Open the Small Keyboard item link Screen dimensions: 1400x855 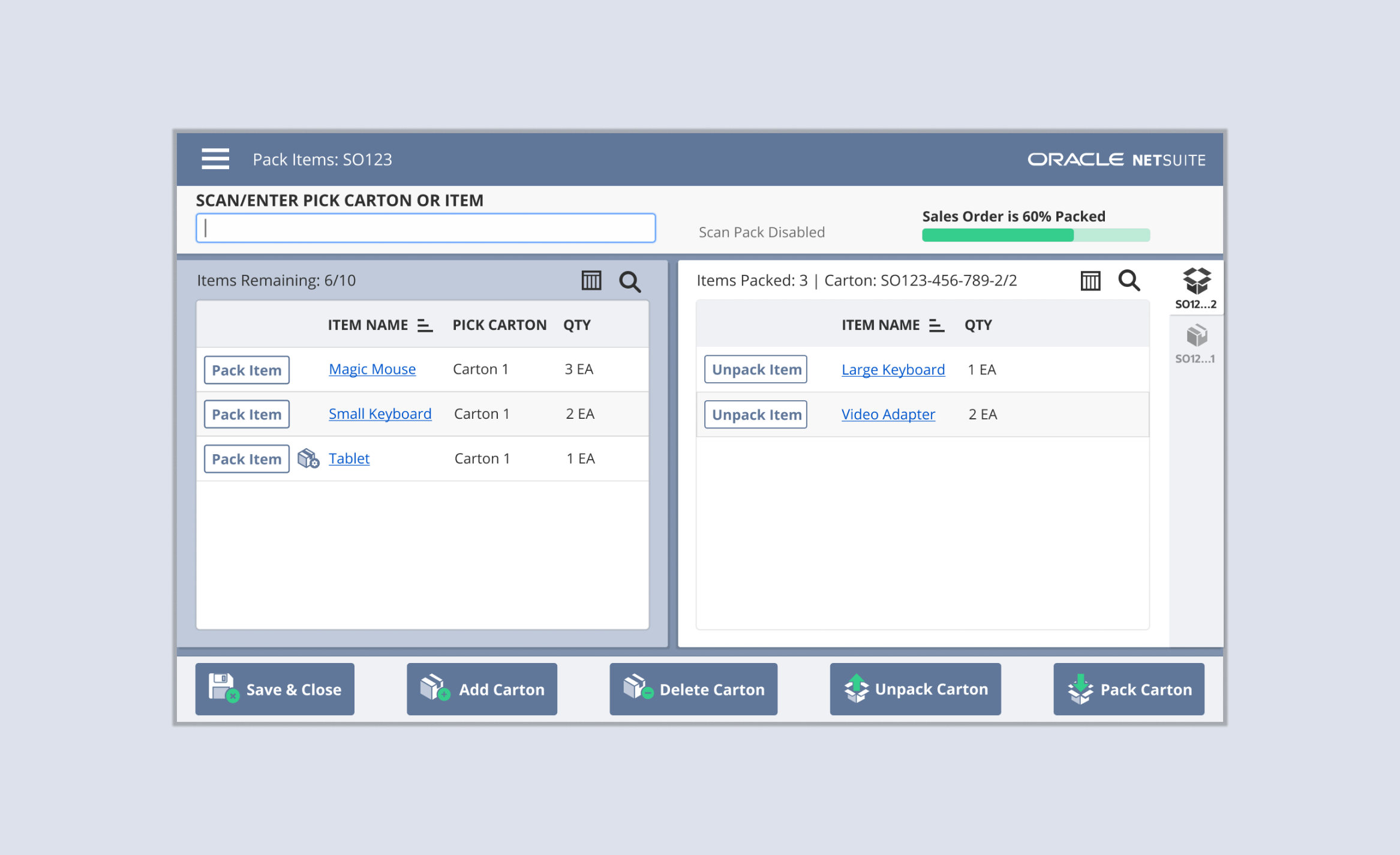pos(380,413)
